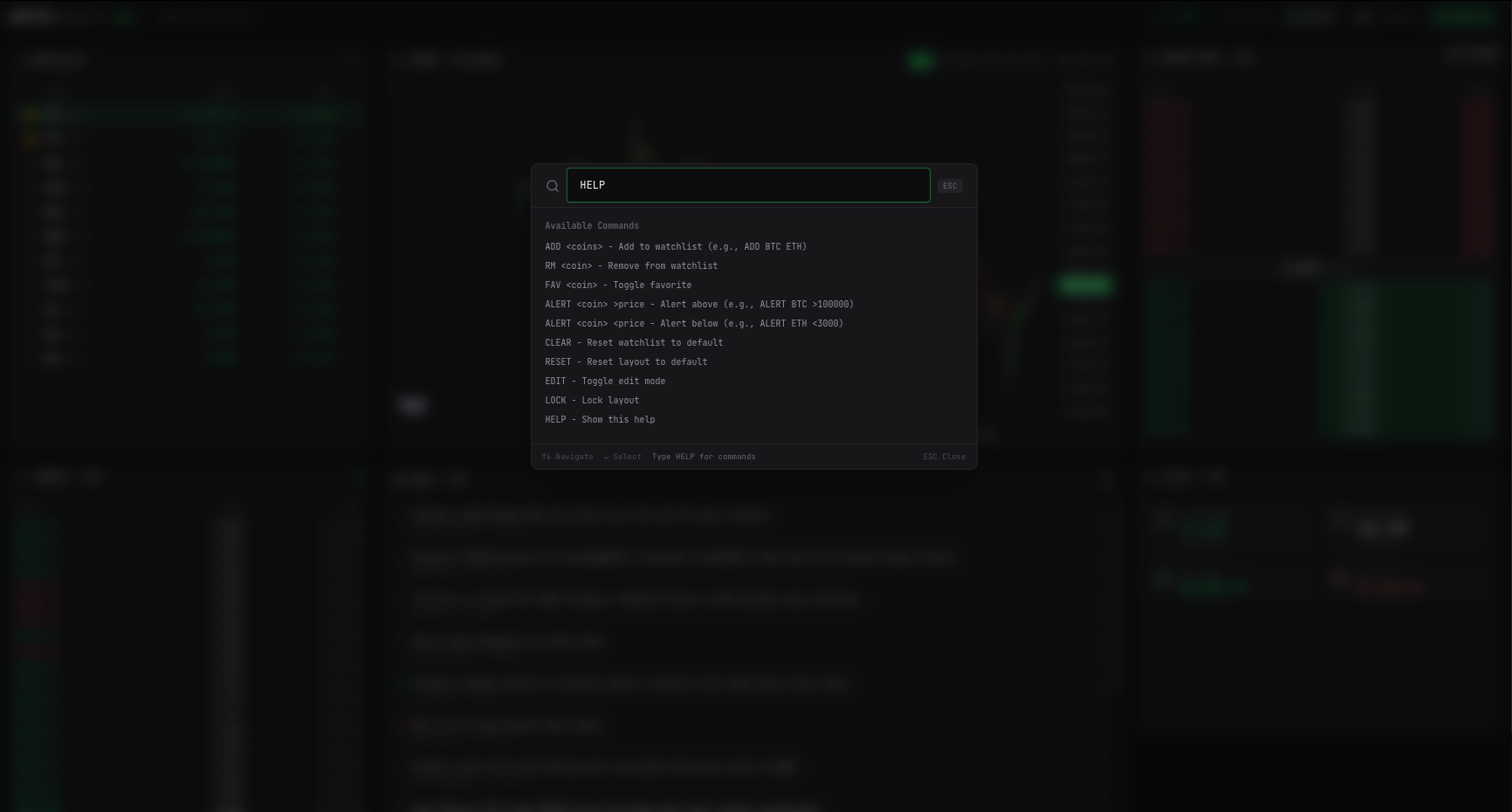Select the RM coin - Remove from watchlist command
The image size is (1512, 812).
tap(631, 265)
